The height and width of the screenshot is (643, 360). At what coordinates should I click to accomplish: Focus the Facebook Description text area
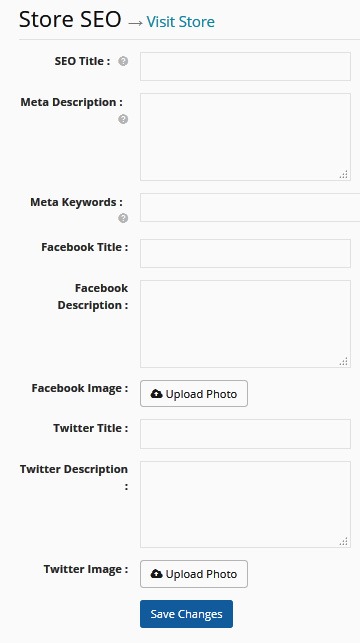[x=245, y=324]
